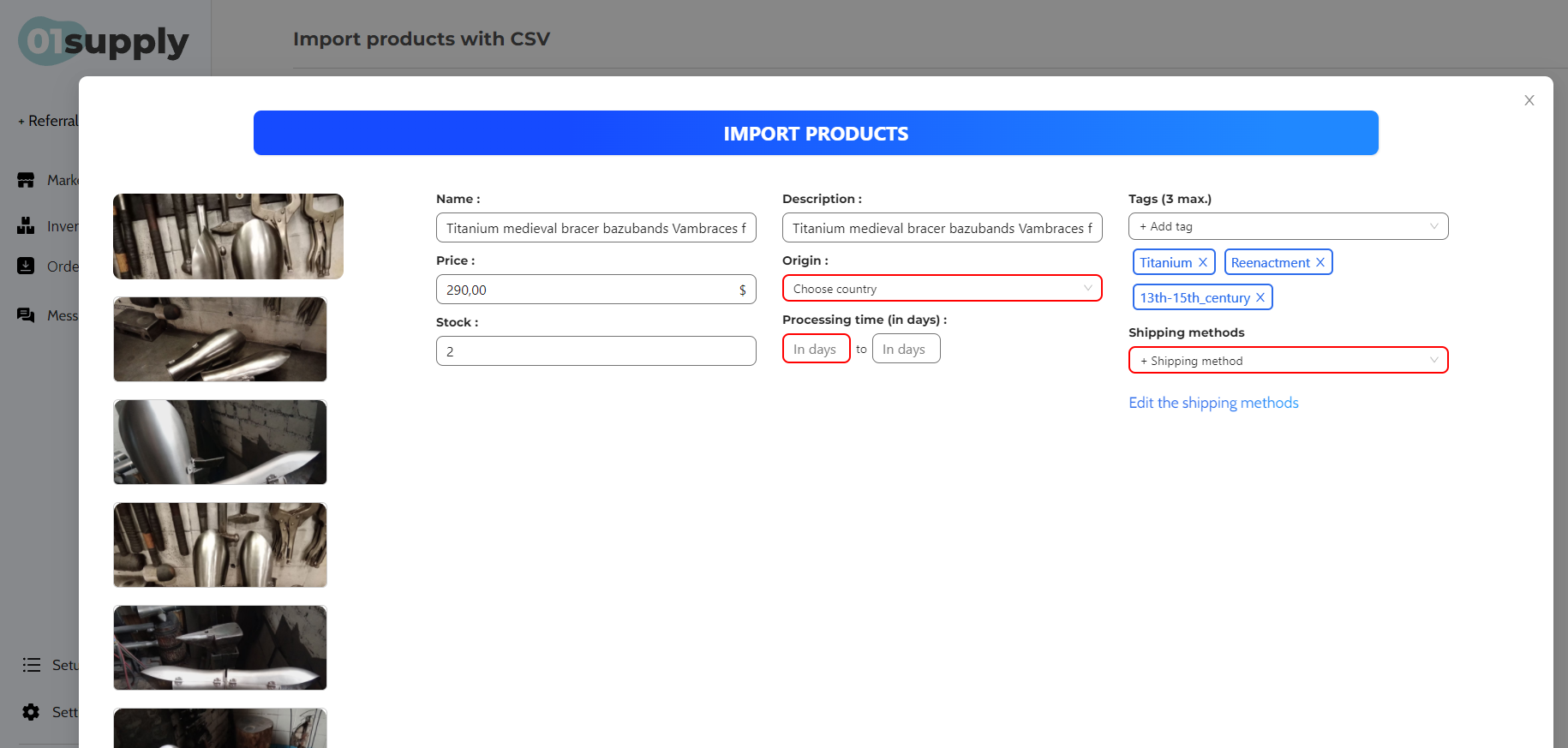1568x748 pixels.
Task: Focus the minimum processing days field
Action: [816, 349]
